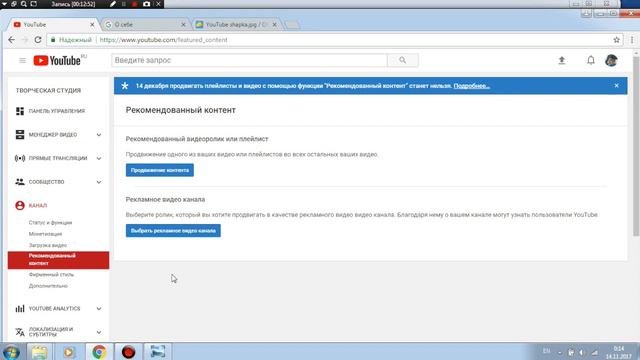Screen dimensions: 640x360
Task: Open the media player taskbar icon
Action: point(69,352)
